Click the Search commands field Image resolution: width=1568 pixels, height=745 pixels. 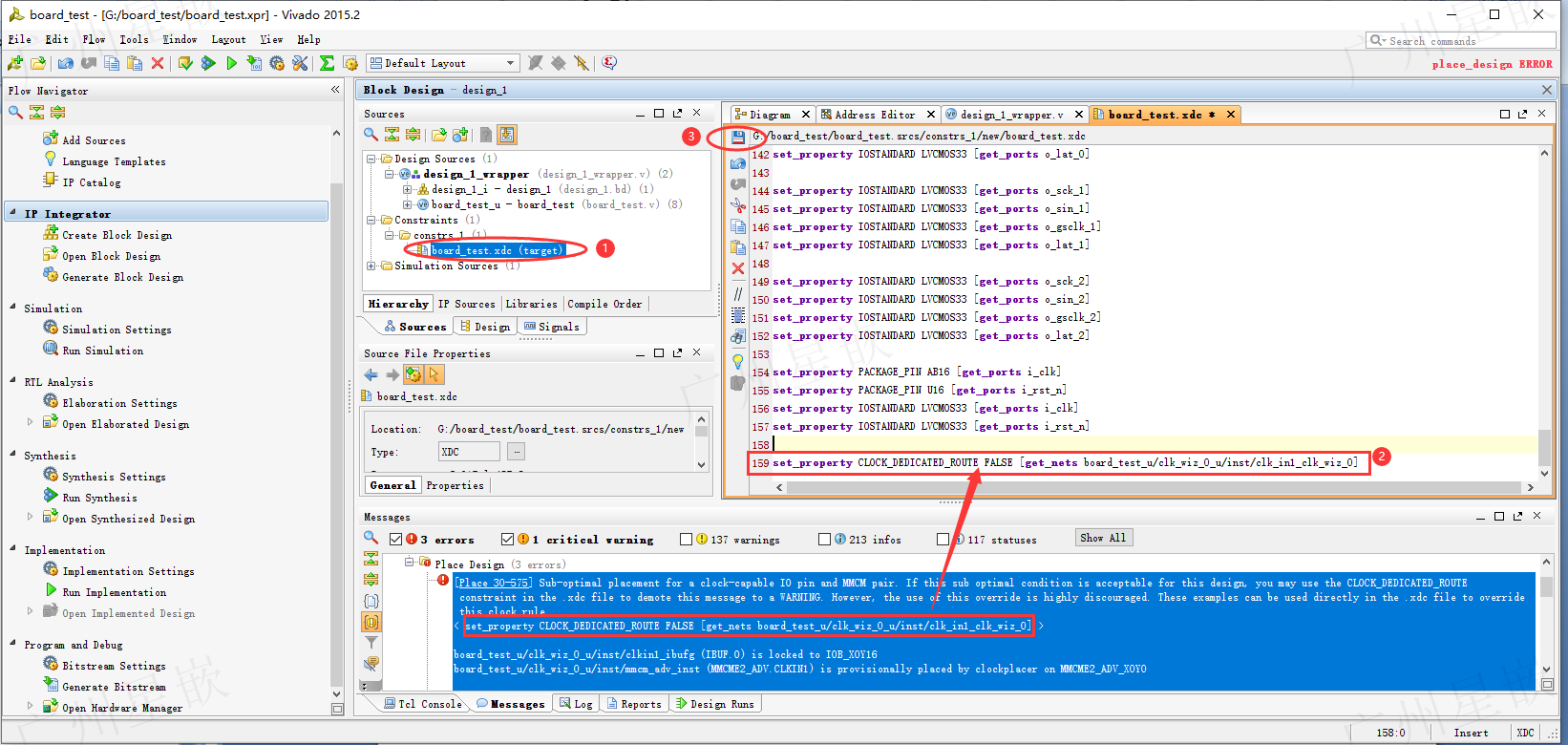(1462, 41)
